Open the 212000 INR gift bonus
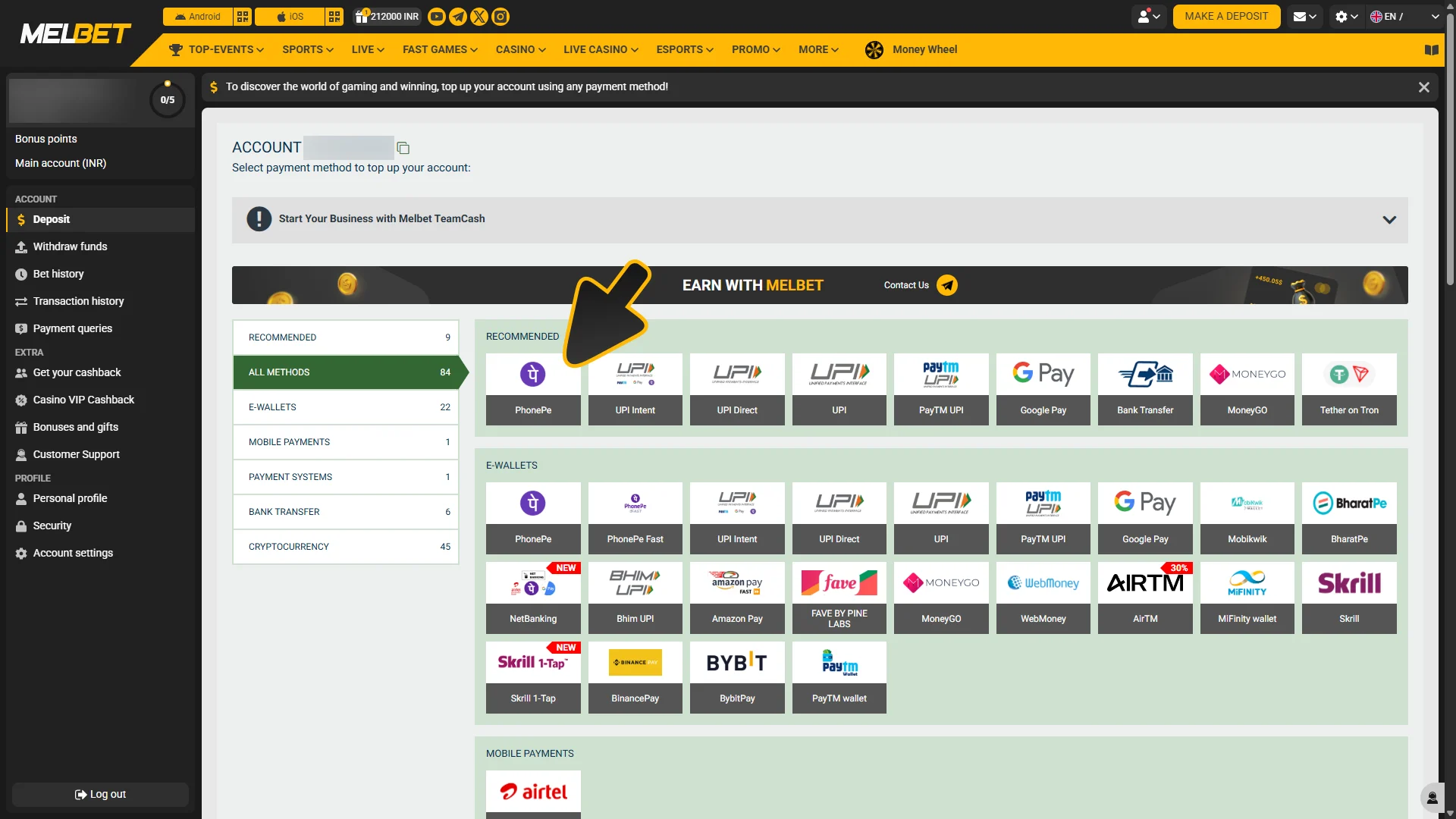The height and width of the screenshot is (819, 1456). [x=387, y=17]
